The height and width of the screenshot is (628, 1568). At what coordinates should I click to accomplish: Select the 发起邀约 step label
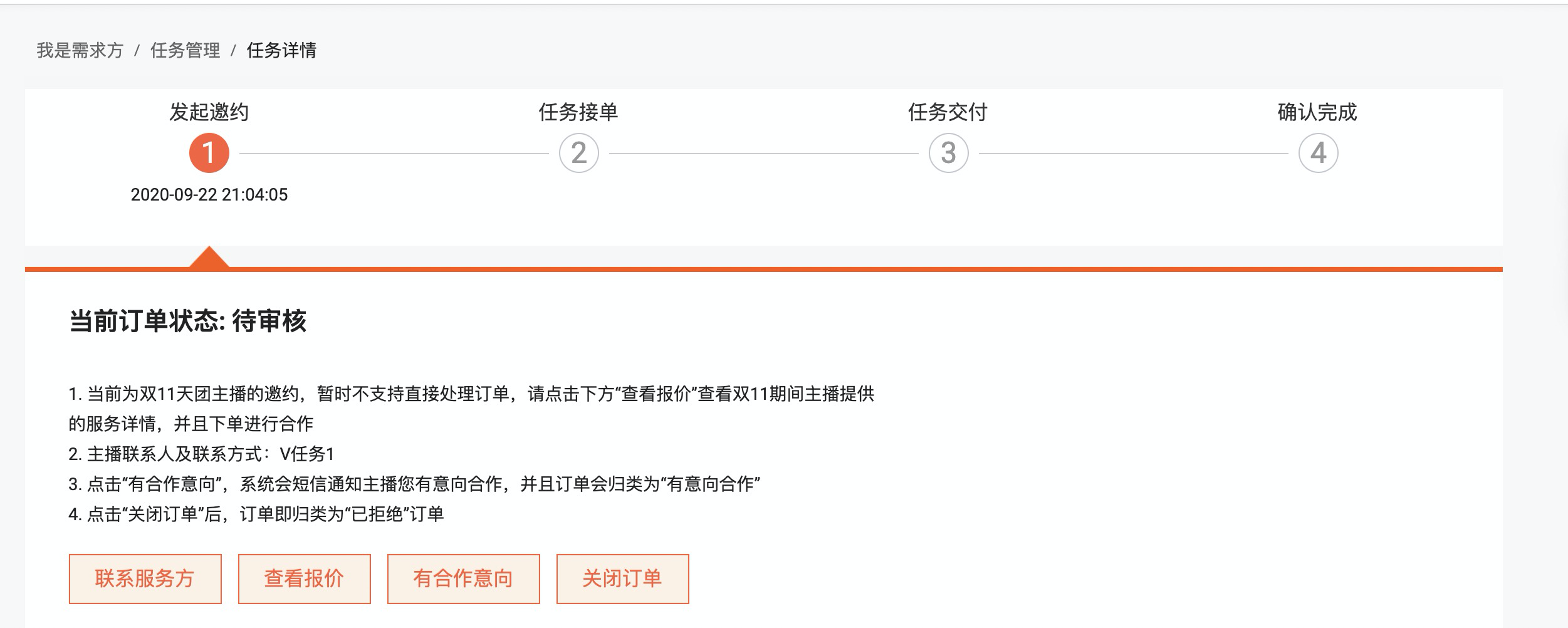click(x=209, y=112)
